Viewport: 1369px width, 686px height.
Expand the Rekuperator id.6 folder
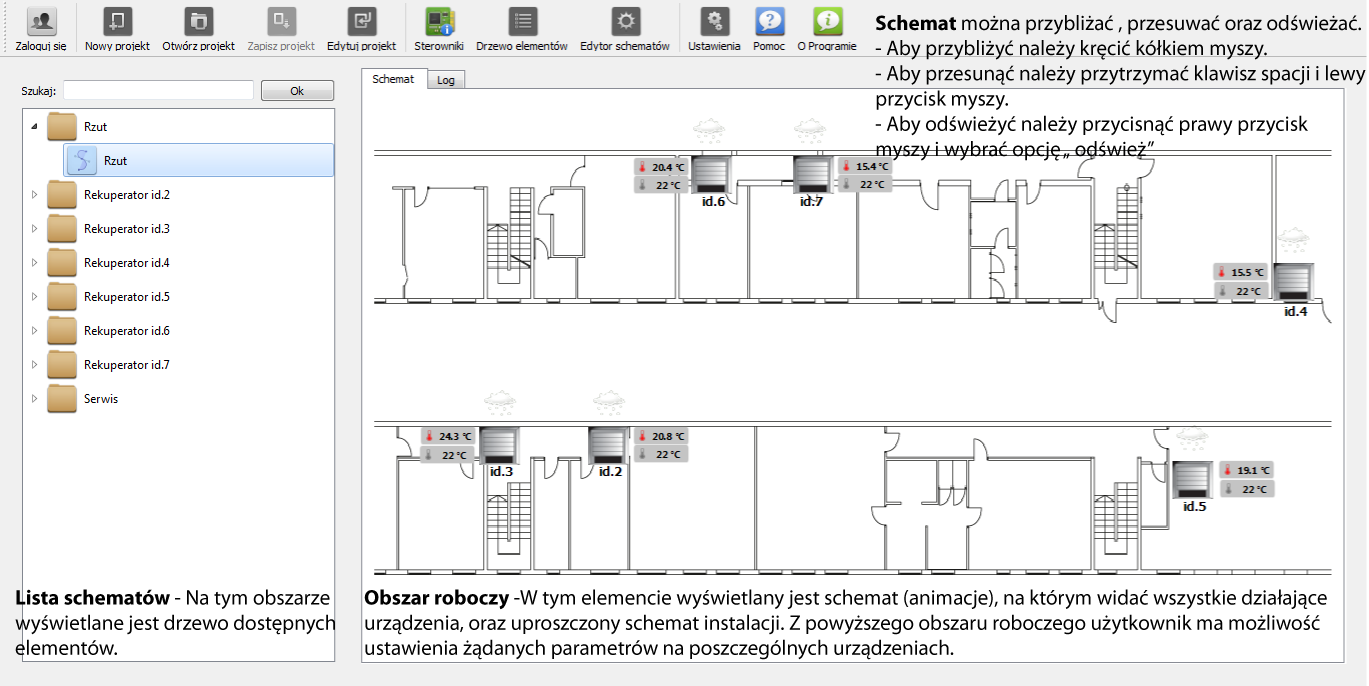click(34, 331)
